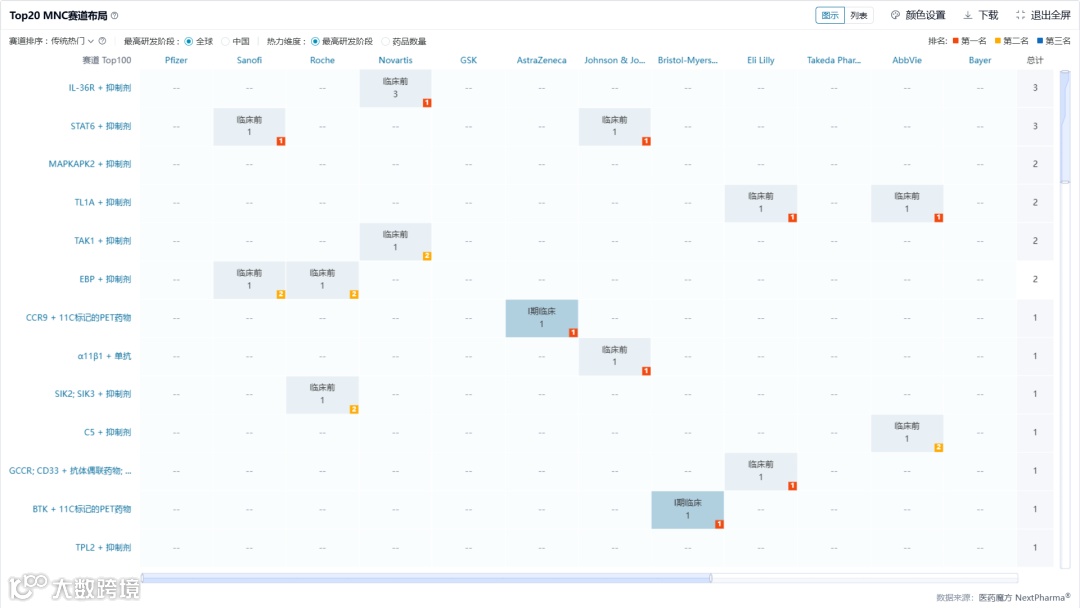Click Eli Lilly 临床前 cell in TL1A row

pos(760,202)
